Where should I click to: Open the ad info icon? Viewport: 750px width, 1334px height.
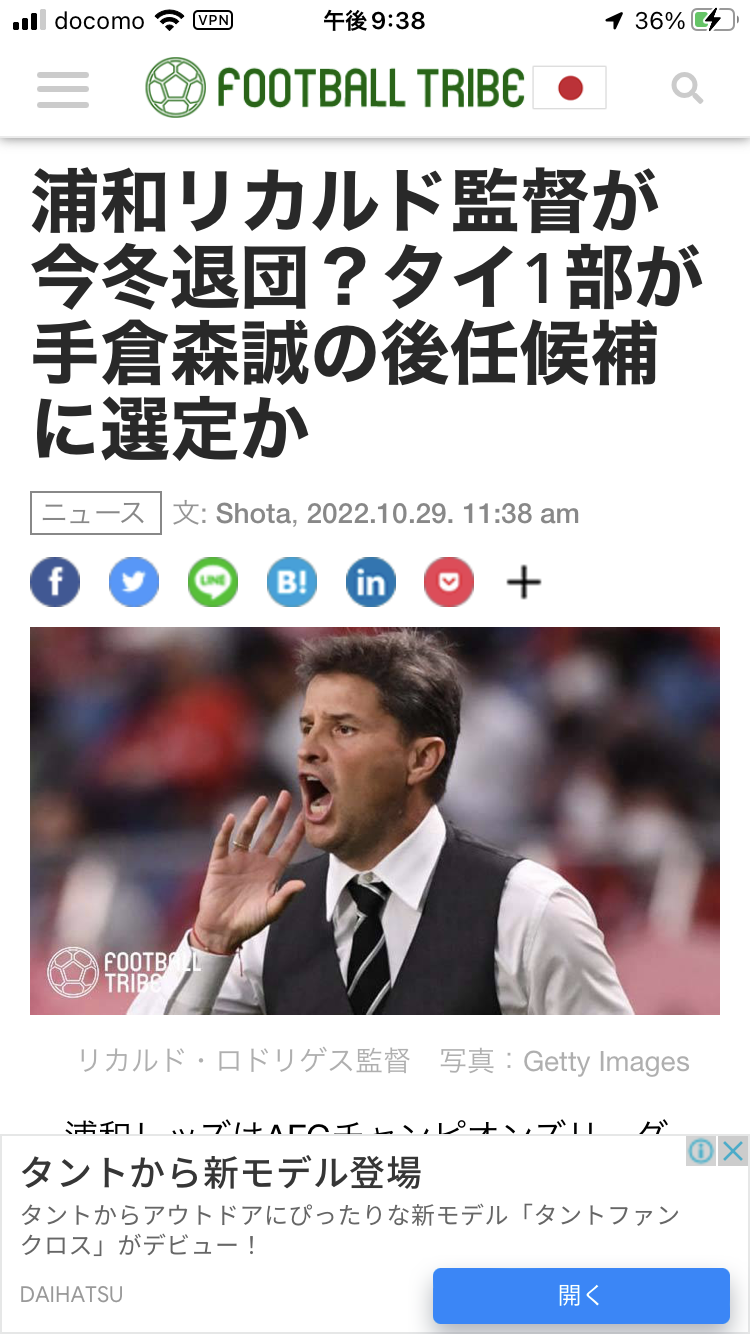pos(702,1151)
